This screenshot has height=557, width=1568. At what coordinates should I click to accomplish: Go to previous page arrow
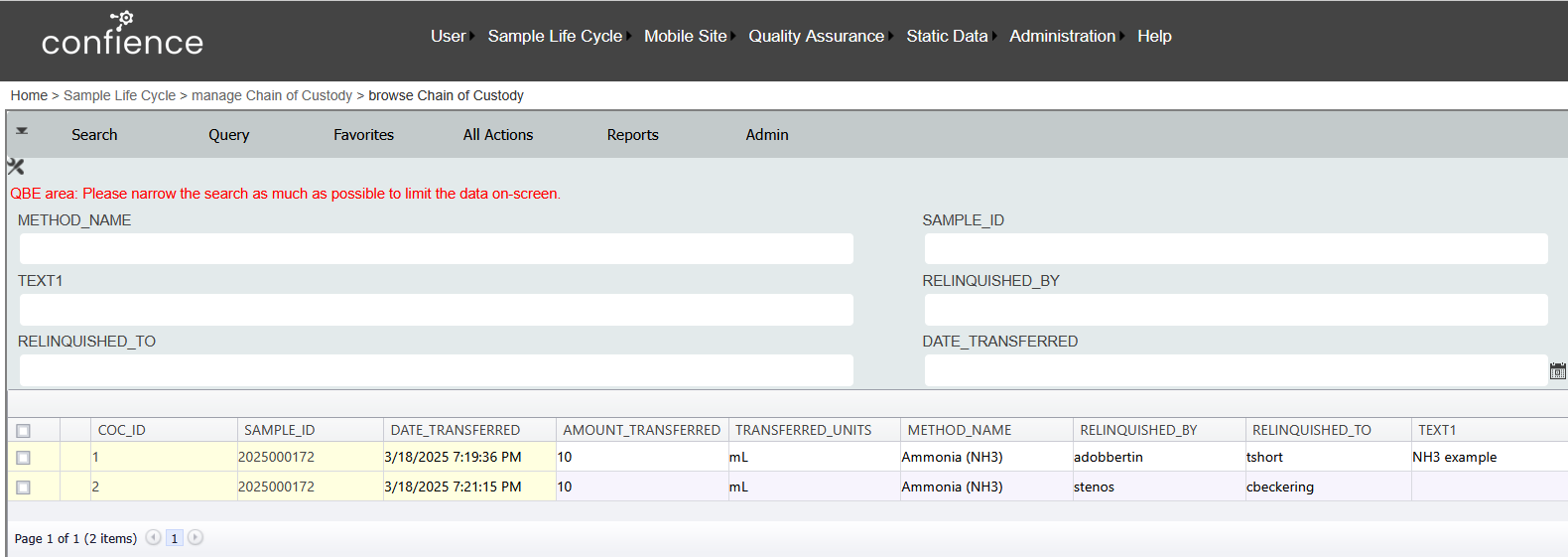153,537
